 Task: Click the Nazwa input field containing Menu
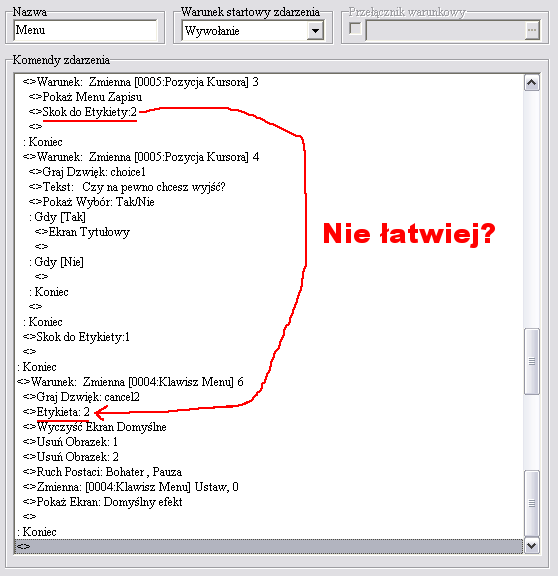pos(85,30)
